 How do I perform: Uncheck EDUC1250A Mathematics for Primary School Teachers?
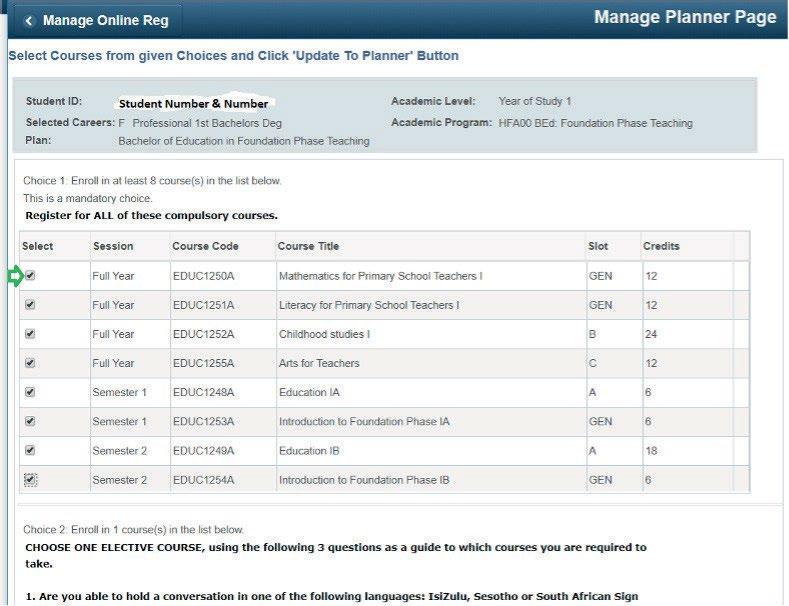(x=30, y=275)
